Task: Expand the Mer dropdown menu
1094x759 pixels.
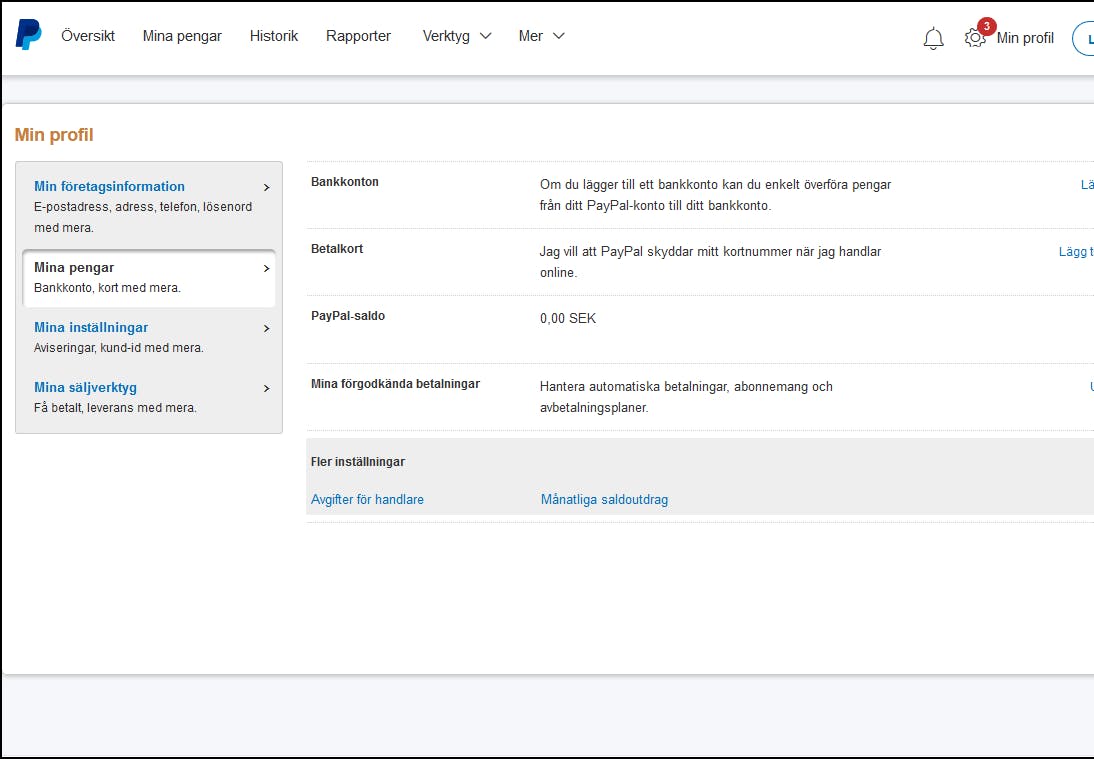Action: (x=541, y=36)
